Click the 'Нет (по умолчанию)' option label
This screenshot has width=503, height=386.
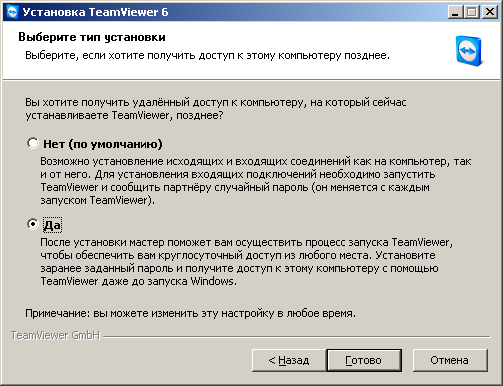(x=103, y=144)
